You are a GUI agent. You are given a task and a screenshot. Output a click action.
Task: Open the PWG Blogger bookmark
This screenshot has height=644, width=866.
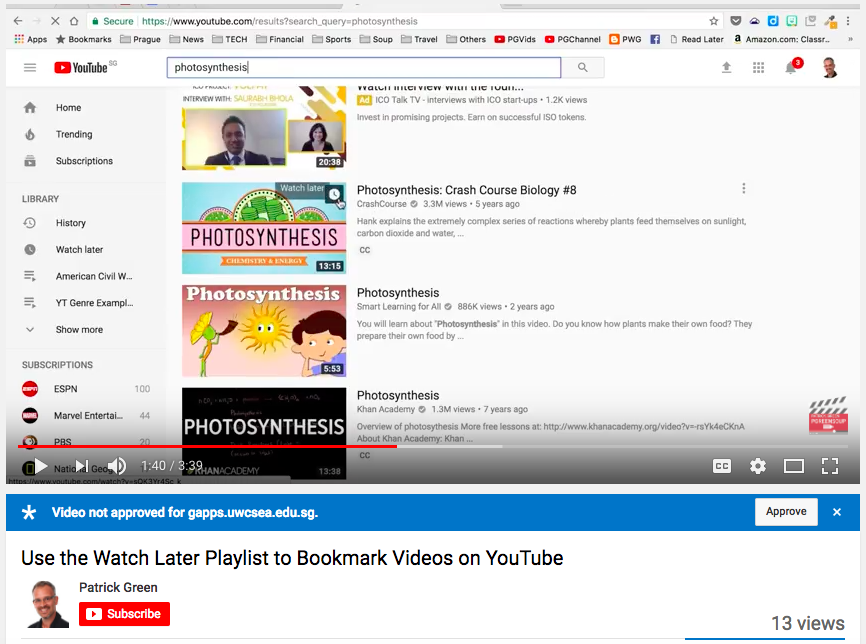click(x=625, y=39)
